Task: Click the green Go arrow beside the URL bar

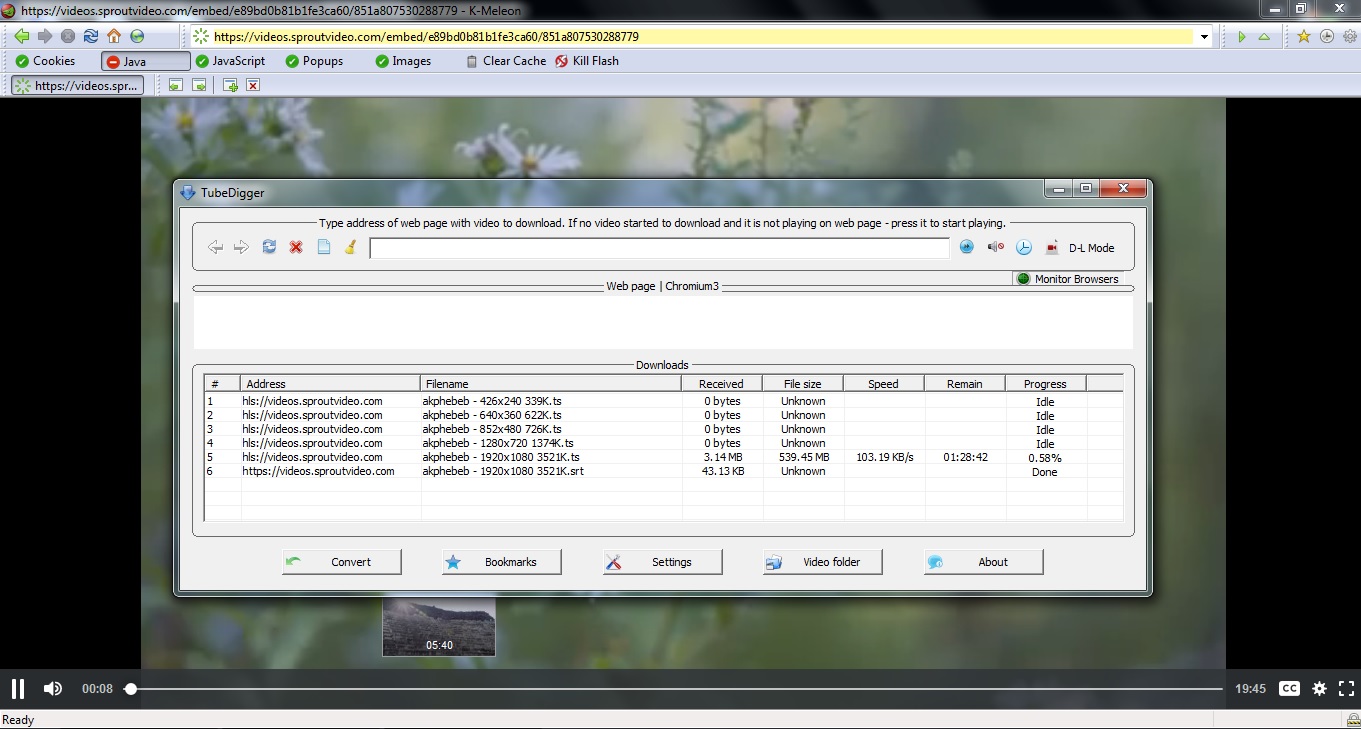Action: tap(1242, 37)
